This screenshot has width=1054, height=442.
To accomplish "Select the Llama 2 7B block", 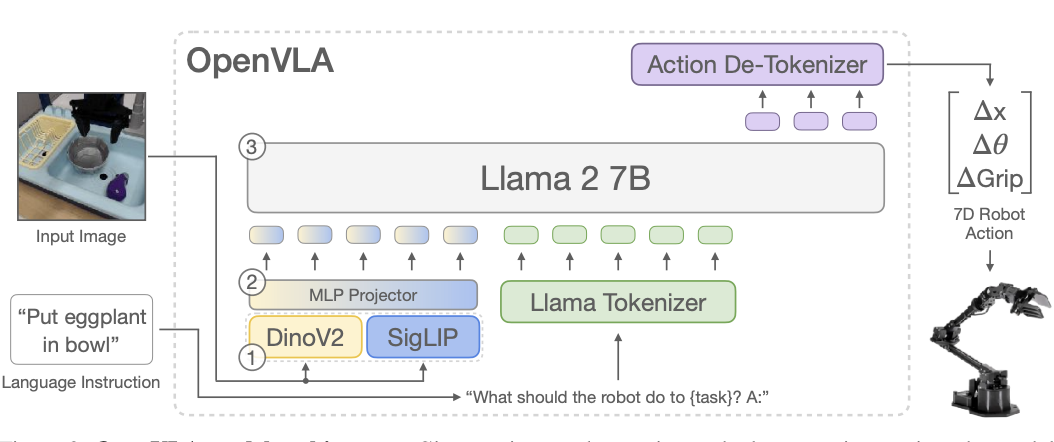I will click(566, 178).
